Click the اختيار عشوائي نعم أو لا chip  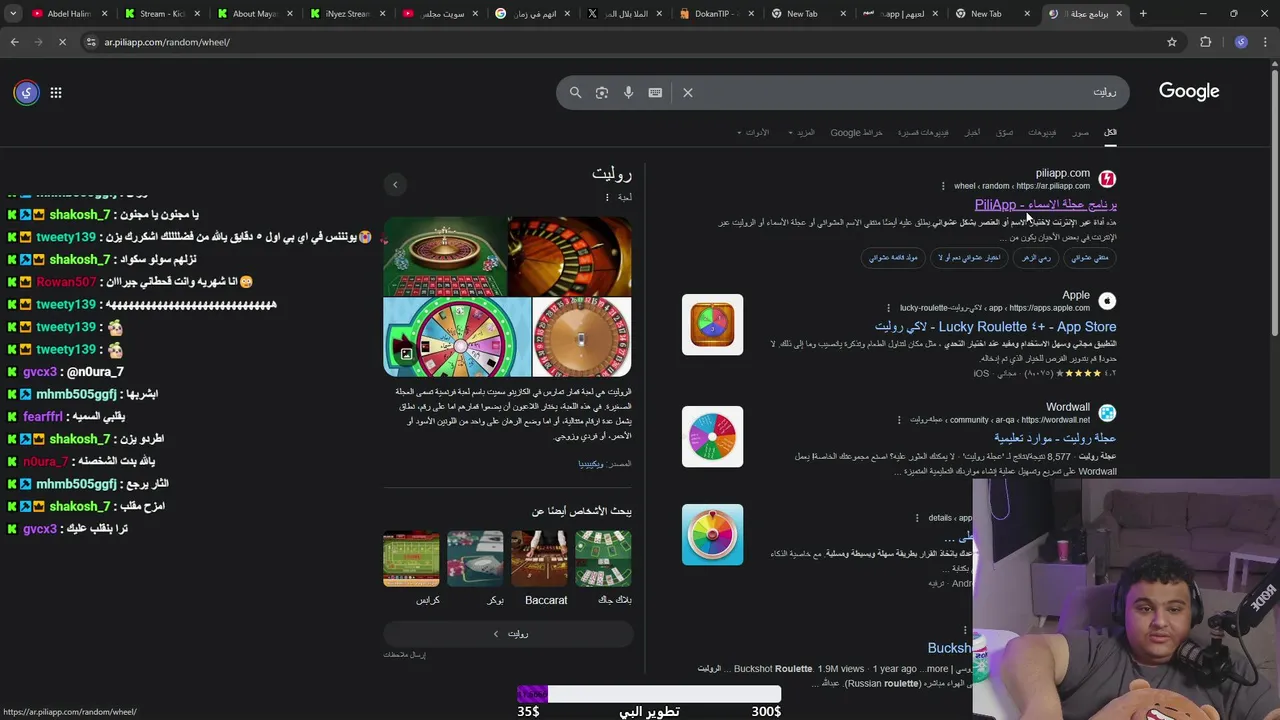(x=969, y=257)
